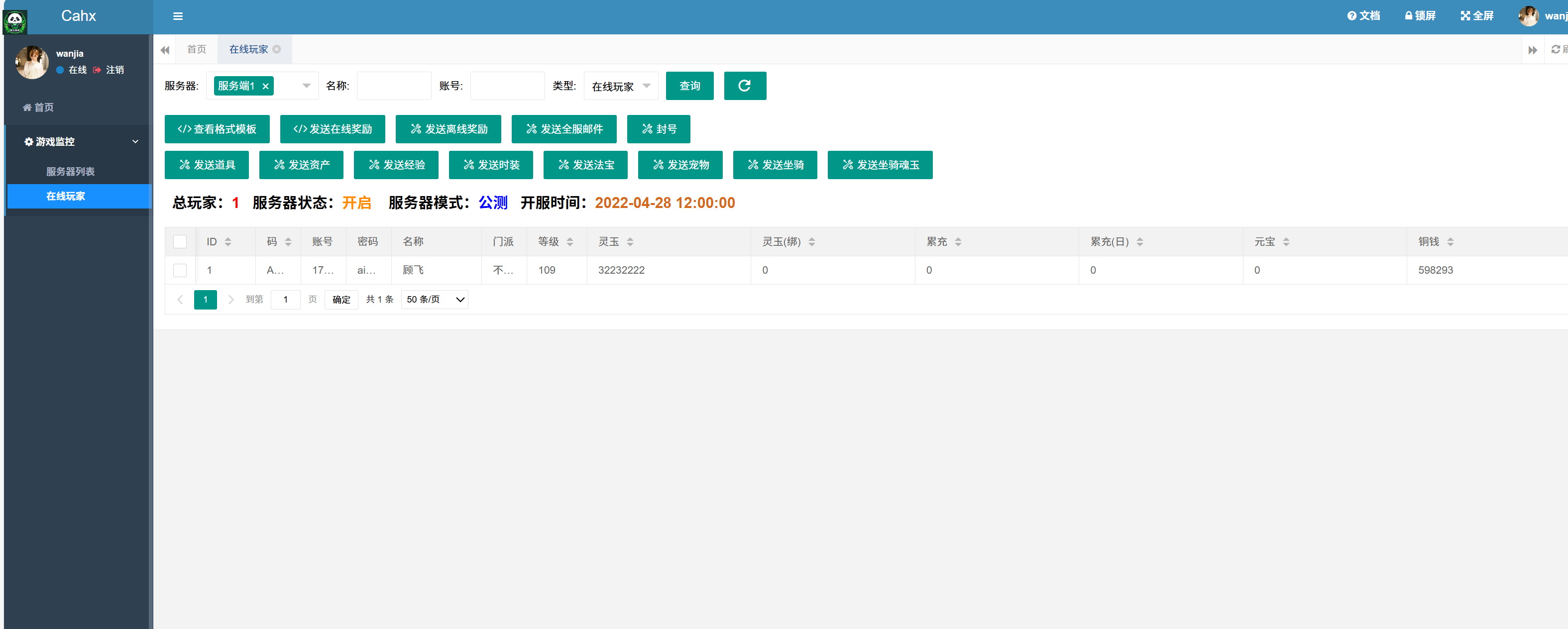Image resolution: width=1568 pixels, height=629 pixels.
Task: Remove the 服务端1 server tag
Action: 265,87
